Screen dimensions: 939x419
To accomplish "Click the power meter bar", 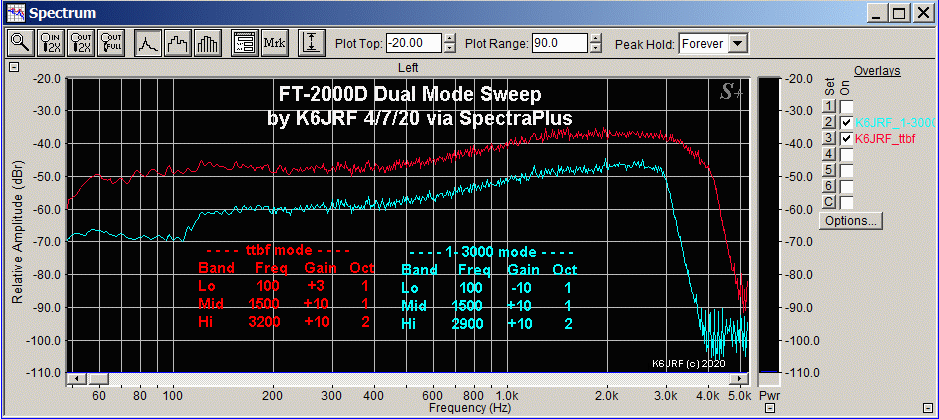I will [769, 226].
